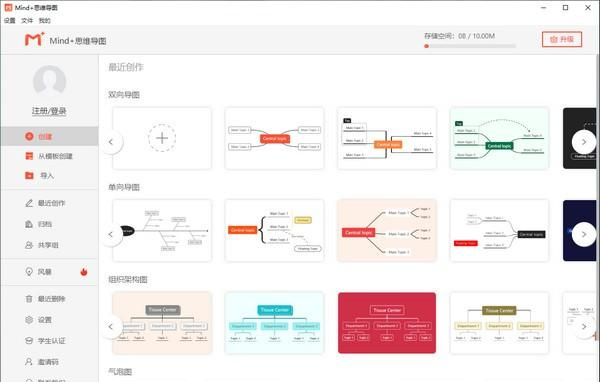Click the graduation cap icon beside 学生认证
The width and height of the screenshot is (600, 382).
point(29,341)
